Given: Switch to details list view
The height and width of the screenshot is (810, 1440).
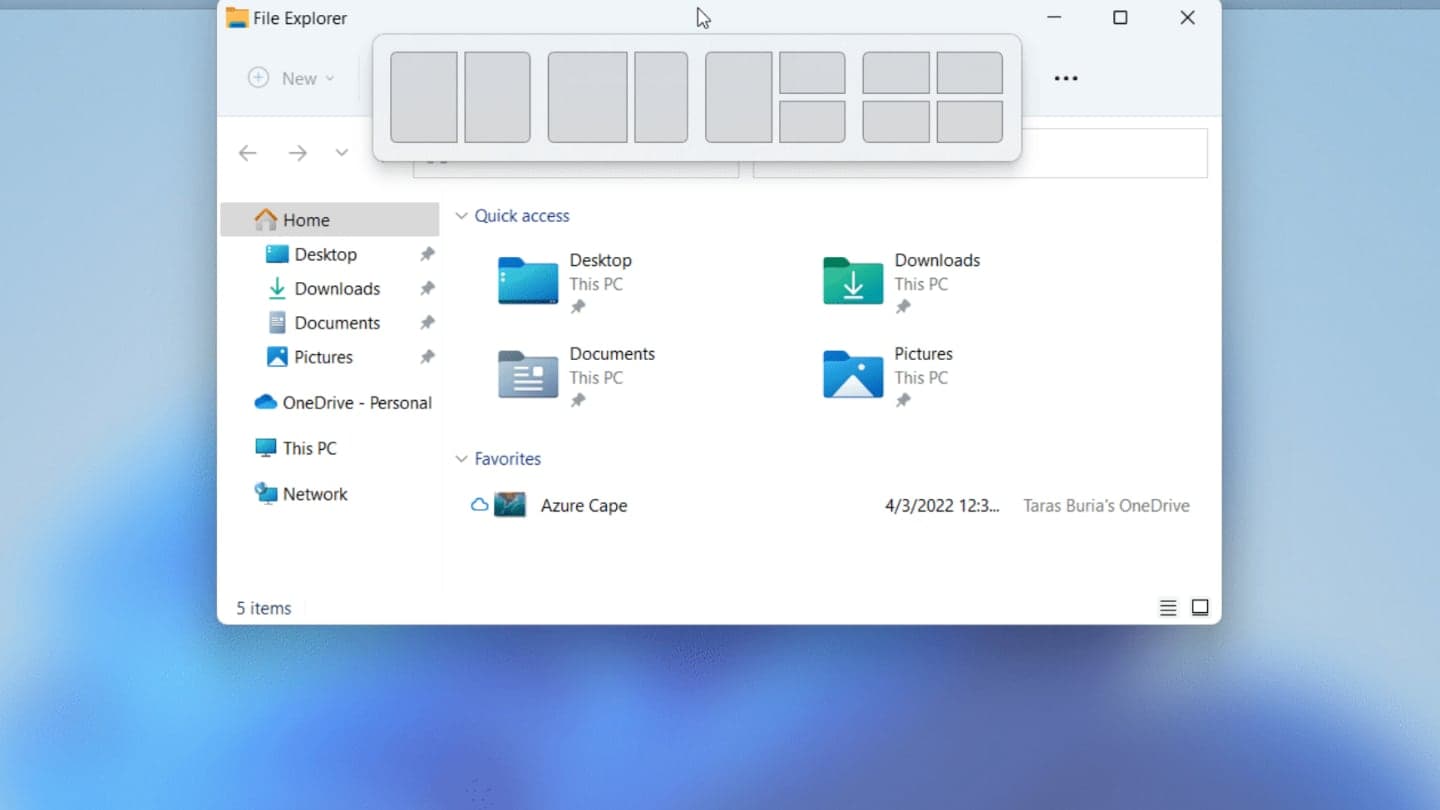Looking at the screenshot, I should (1167, 608).
